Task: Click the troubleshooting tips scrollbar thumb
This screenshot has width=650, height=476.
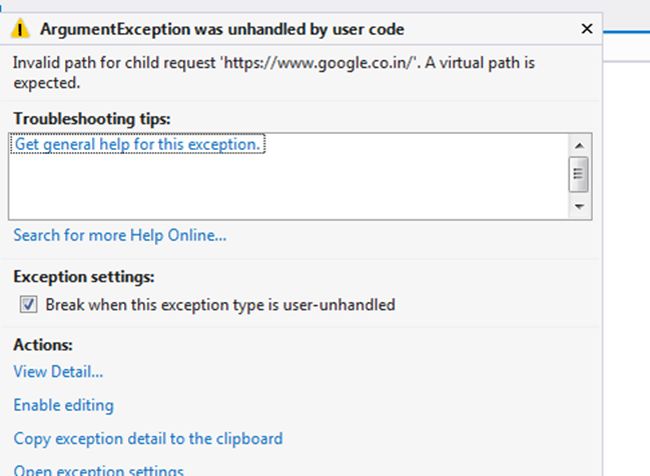Action: (578, 175)
